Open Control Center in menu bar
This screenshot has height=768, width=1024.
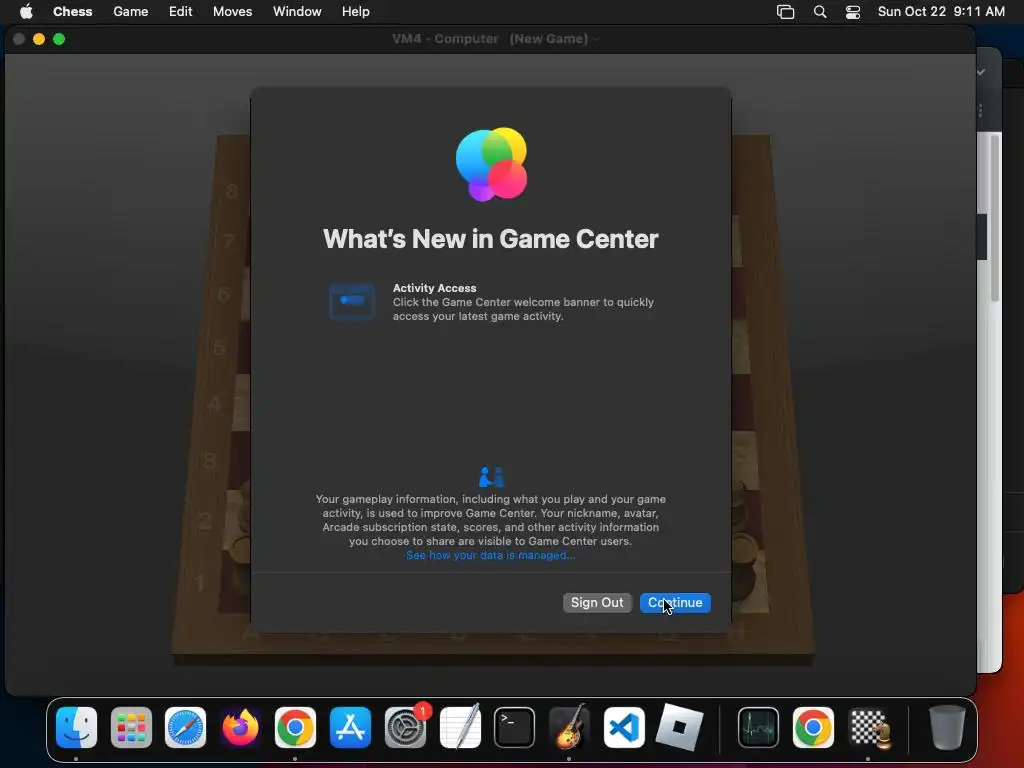[853, 12]
